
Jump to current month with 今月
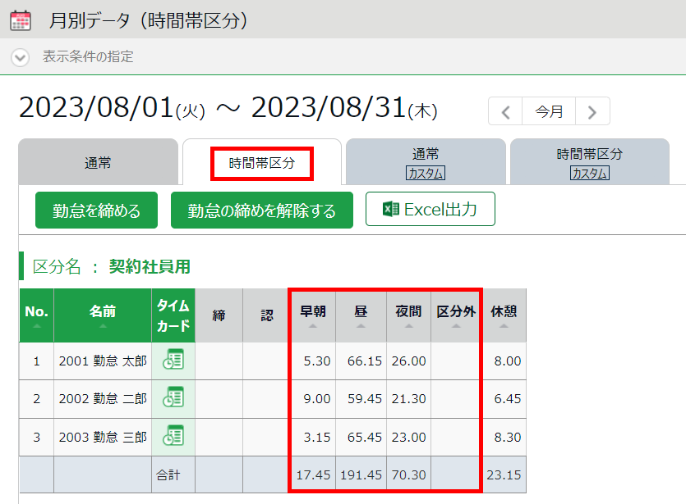(x=549, y=112)
